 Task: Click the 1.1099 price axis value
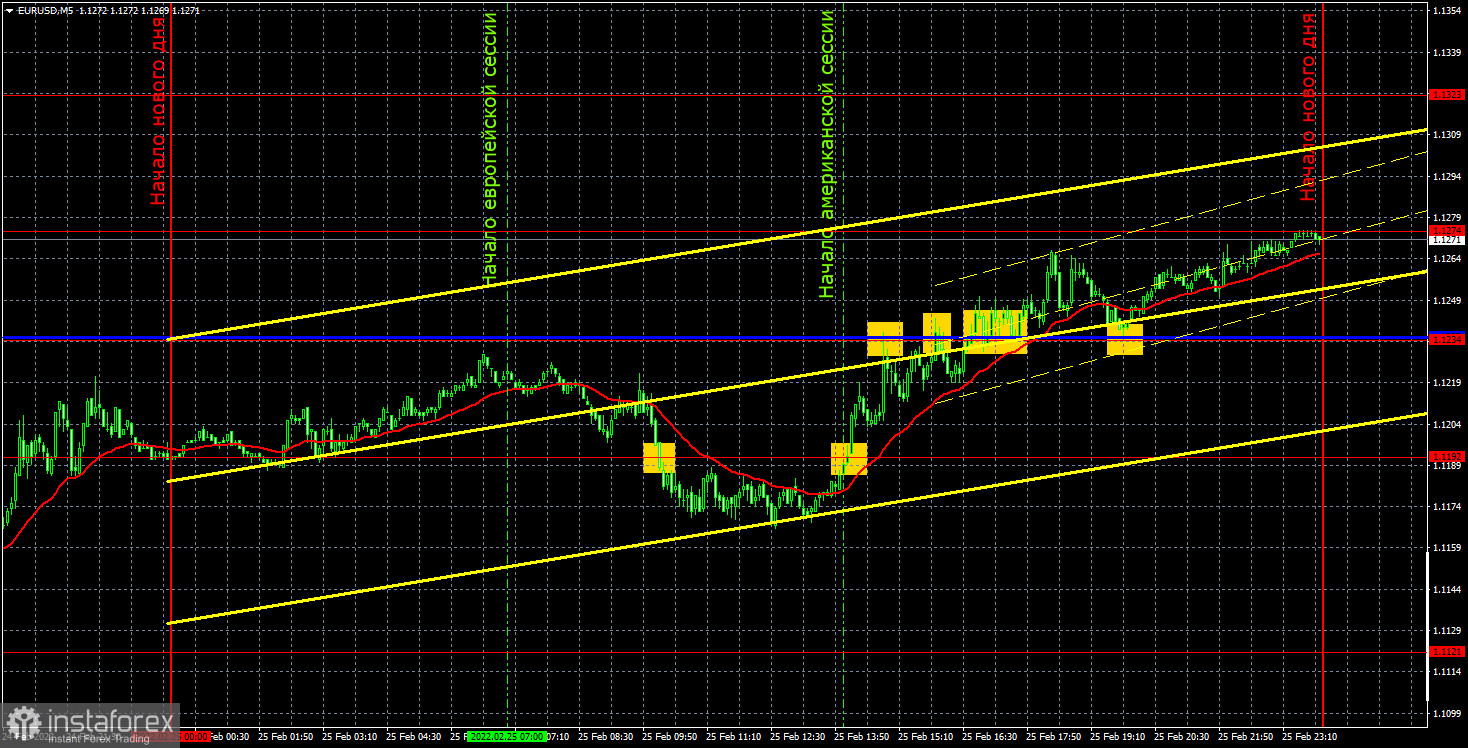(x=1447, y=714)
